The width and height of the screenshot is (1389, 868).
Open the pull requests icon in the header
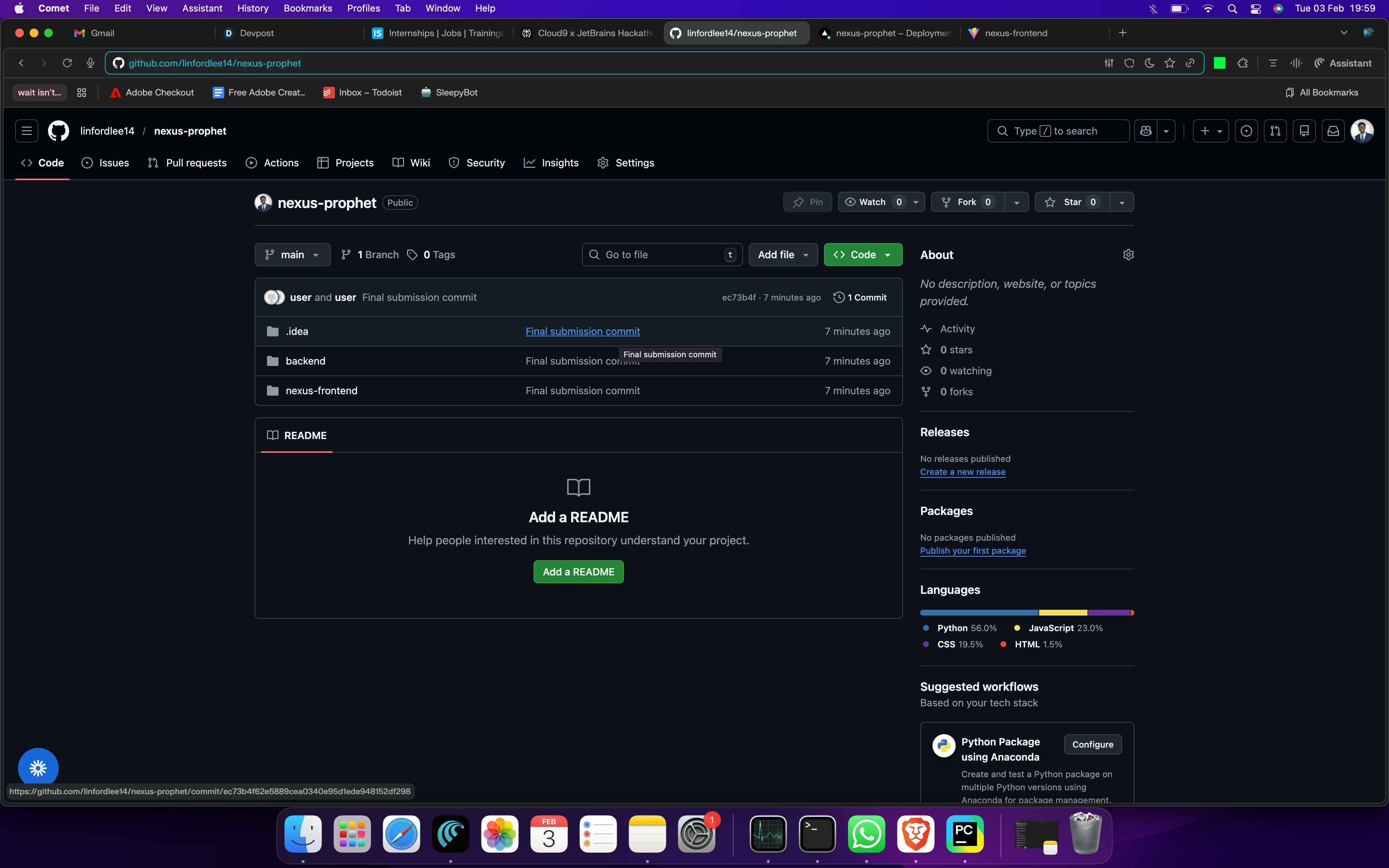1275,131
